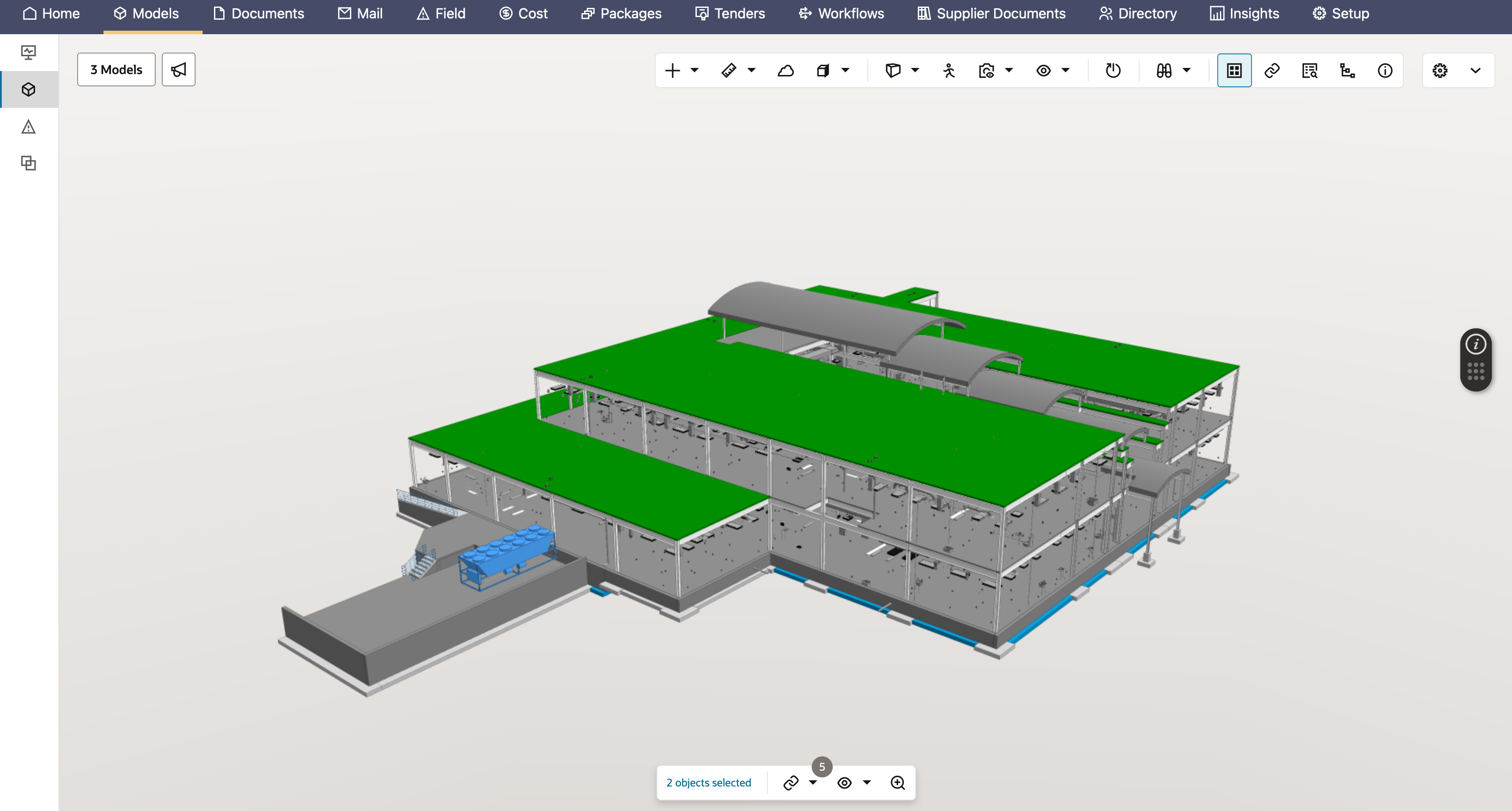This screenshot has height=811, width=1512.
Task: Toggle eye icon in selection bar
Action: click(x=844, y=783)
